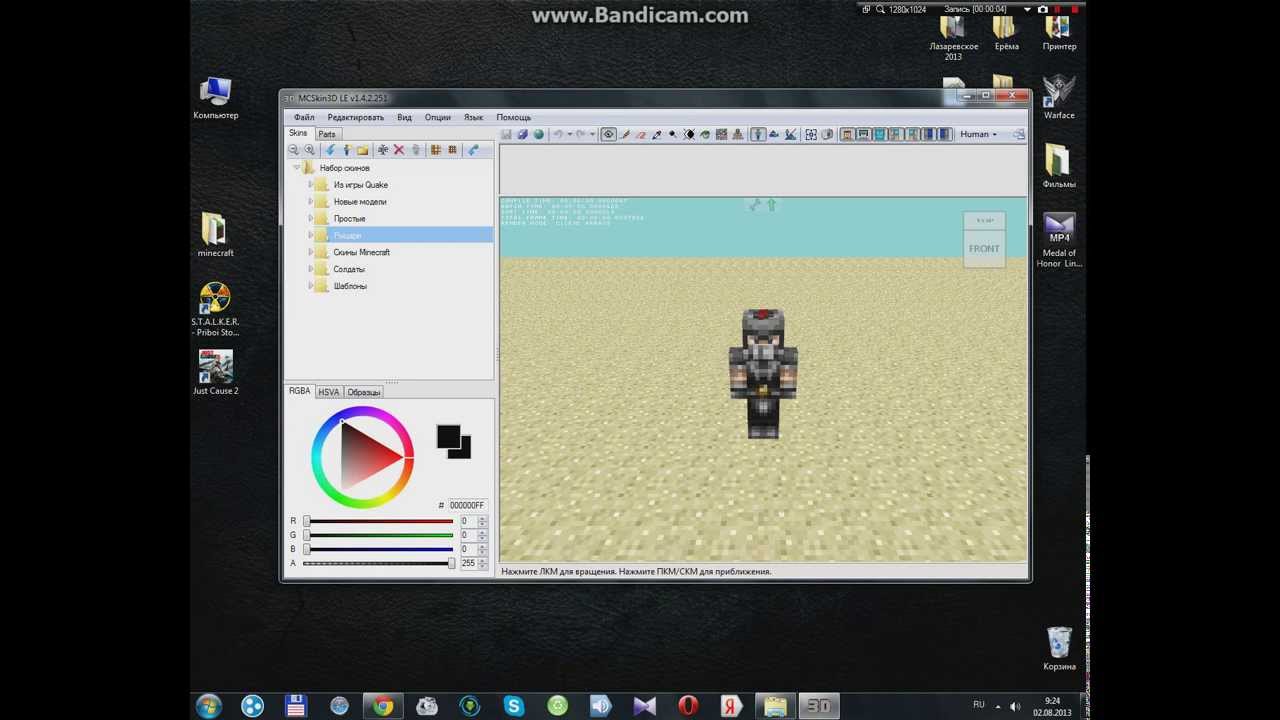Open the Human model dropdown
This screenshot has height=720, width=1280.
point(979,134)
